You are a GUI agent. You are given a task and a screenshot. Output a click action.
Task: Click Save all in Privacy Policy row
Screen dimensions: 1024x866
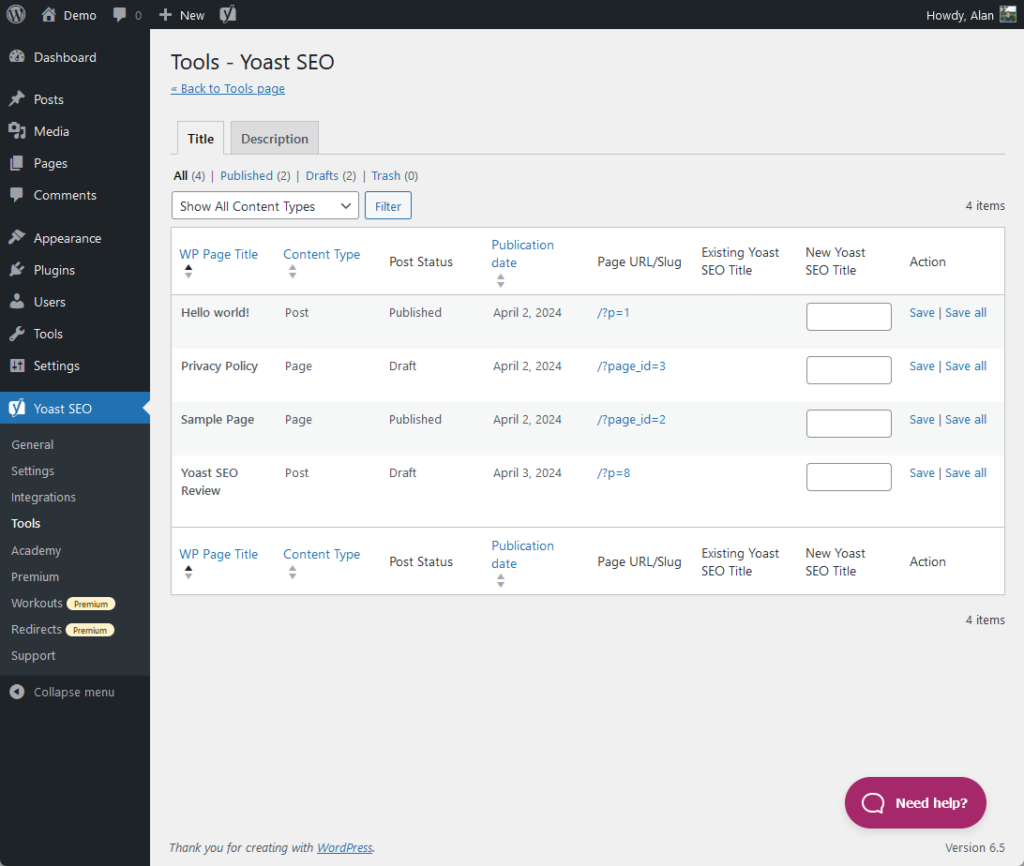point(966,366)
